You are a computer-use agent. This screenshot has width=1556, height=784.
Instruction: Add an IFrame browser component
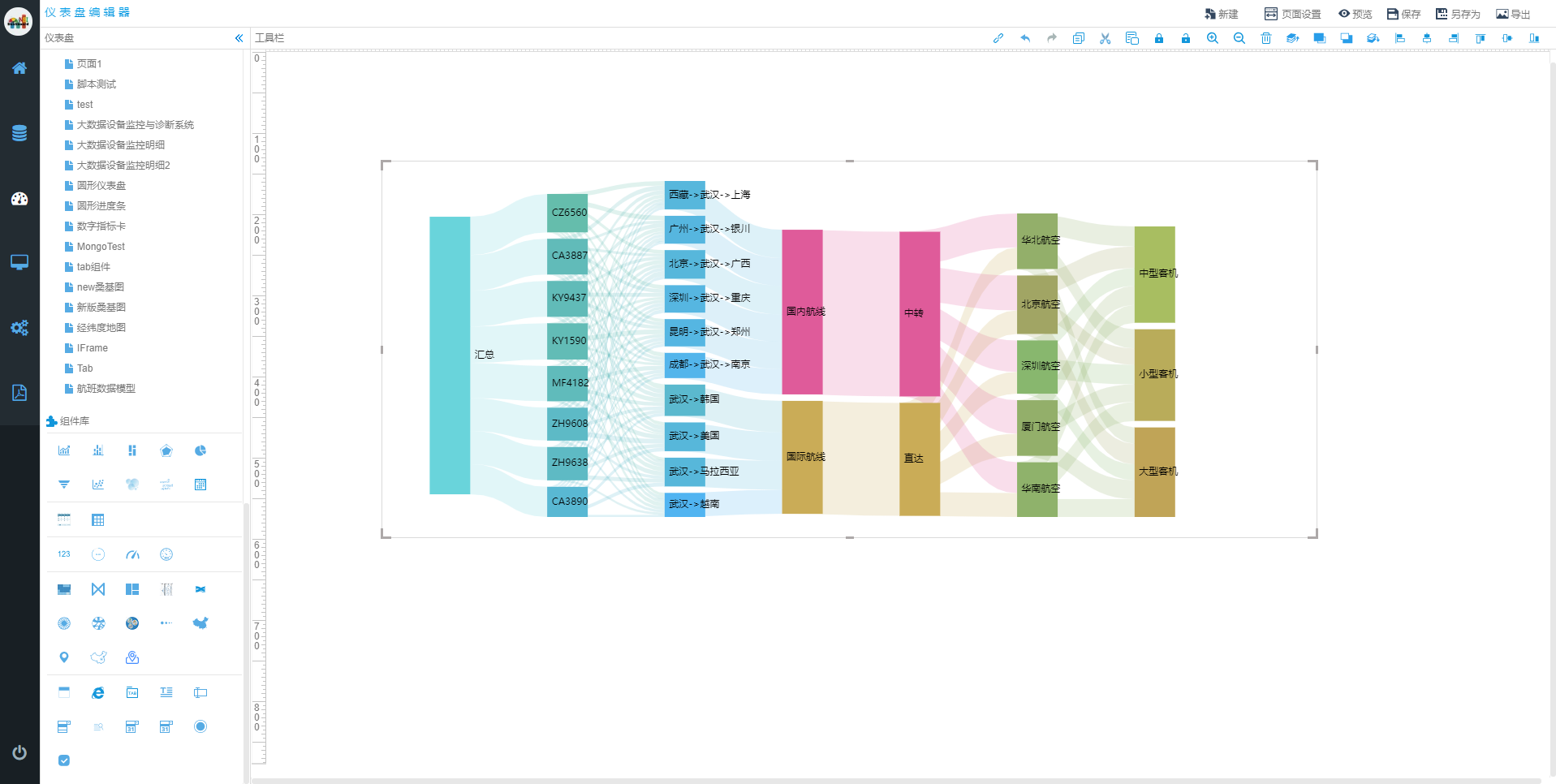(98, 692)
